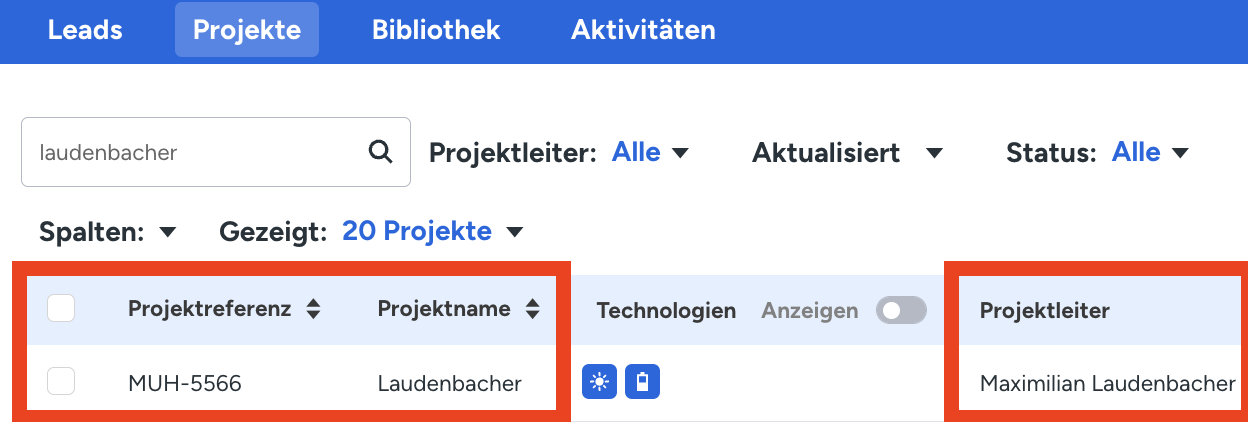Open the Status filter dropdown
The image size is (1248, 422).
[1150, 153]
